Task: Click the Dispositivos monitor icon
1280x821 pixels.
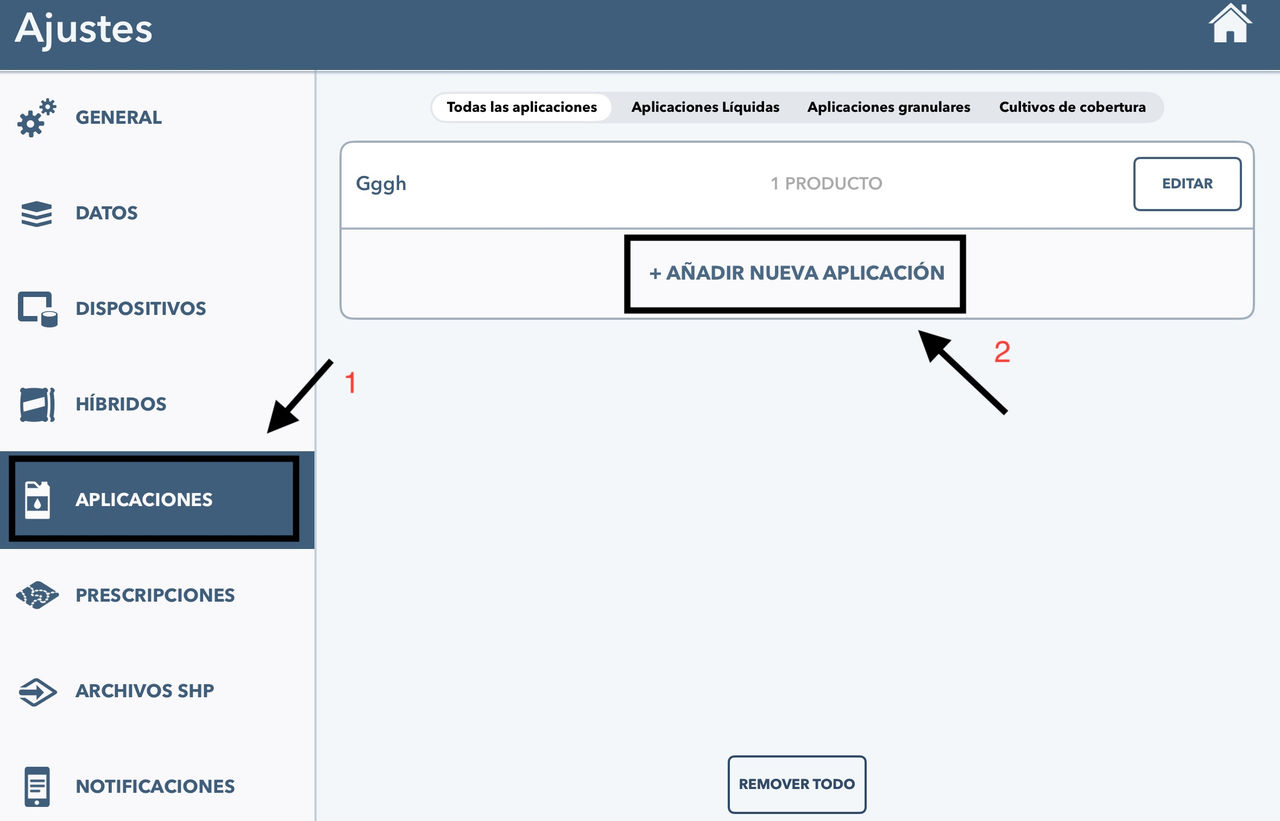Action: 37,308
